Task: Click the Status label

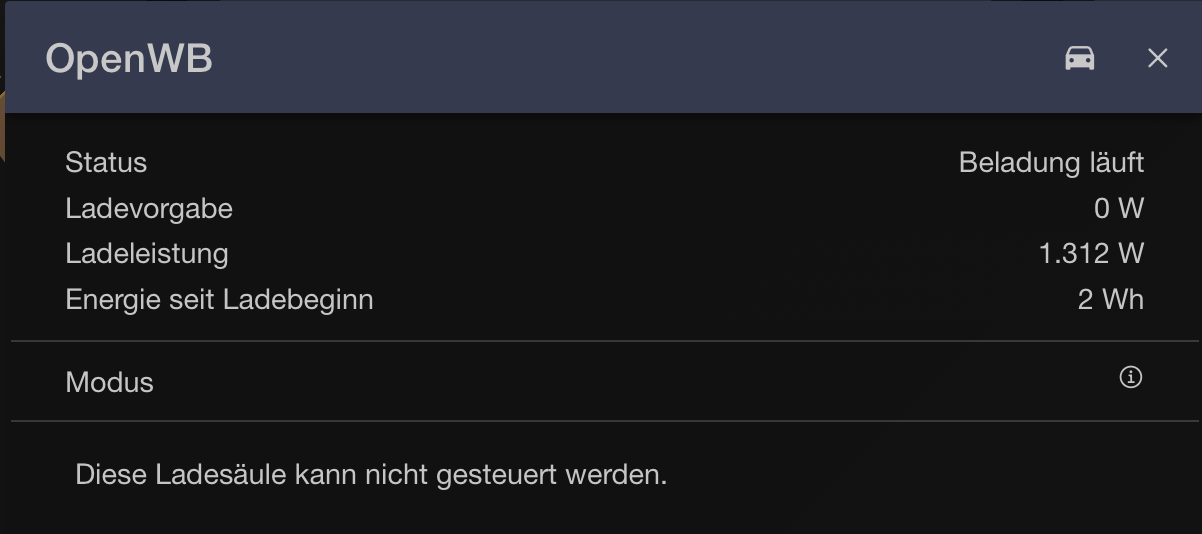Action: (106, 162)
